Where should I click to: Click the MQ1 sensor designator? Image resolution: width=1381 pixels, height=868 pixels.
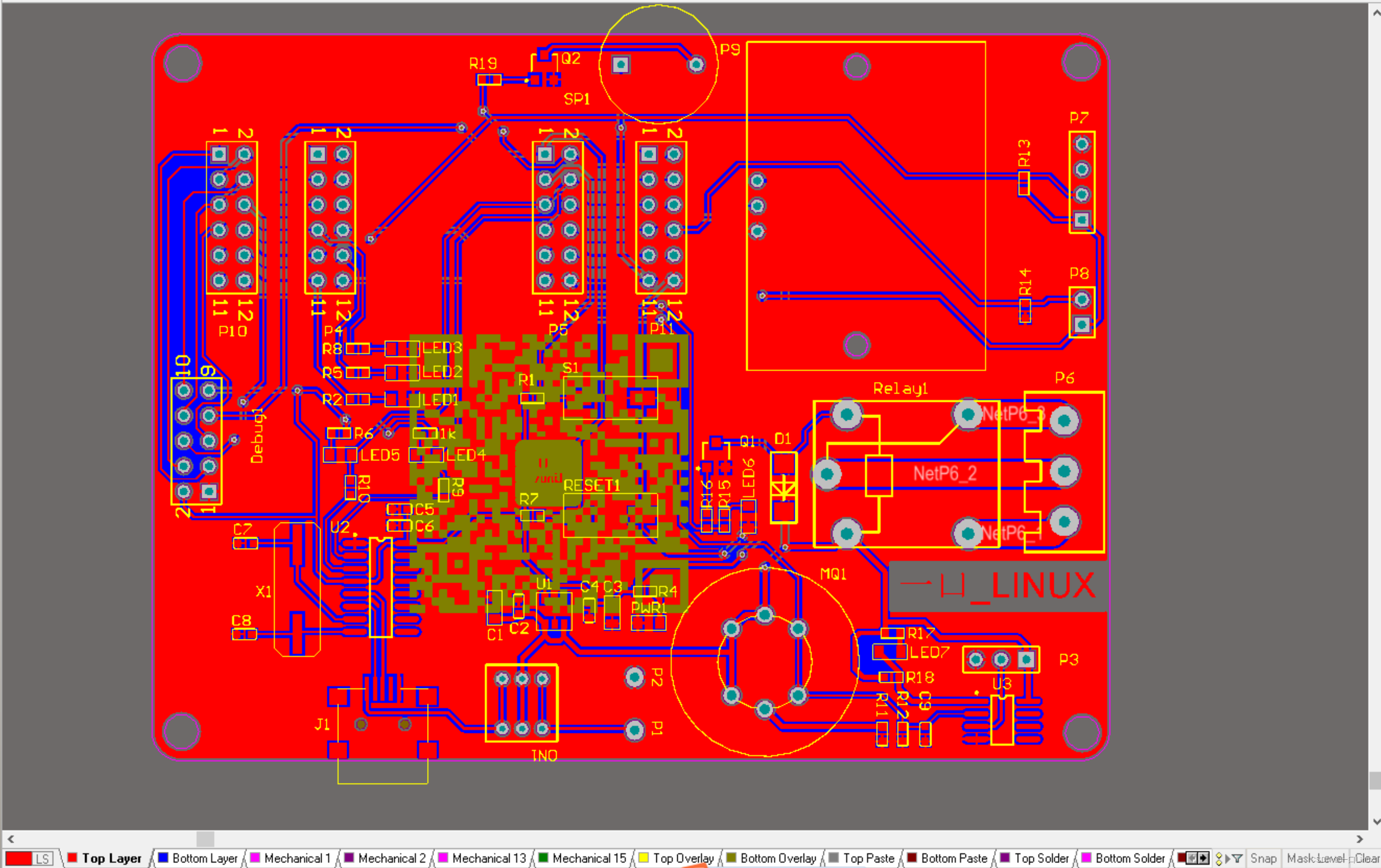tap(833, 574)
